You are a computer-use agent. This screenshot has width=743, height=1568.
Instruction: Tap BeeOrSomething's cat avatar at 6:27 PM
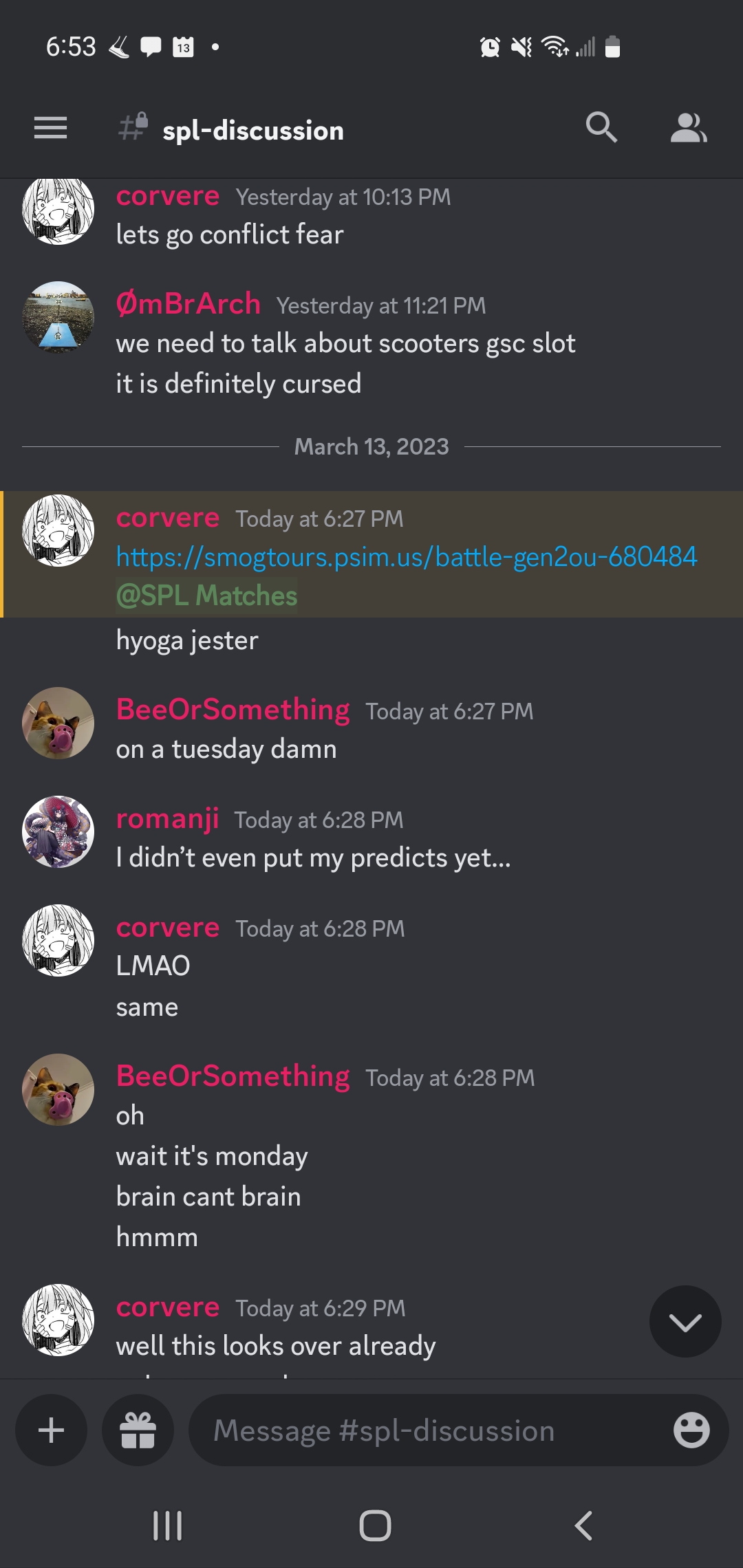tap(58, 723)
